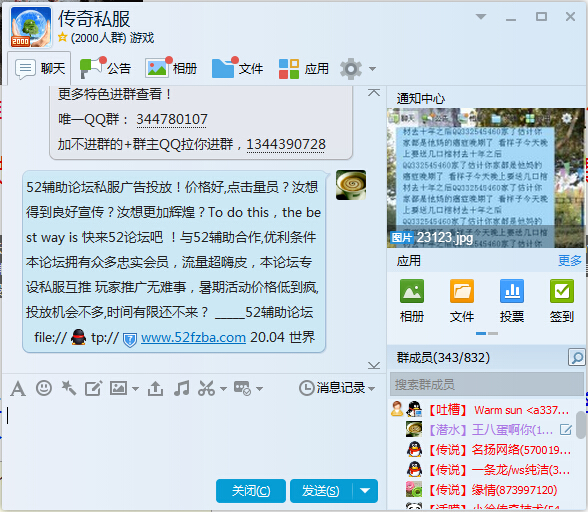
Task: Click the QQ penguin emoticon in message
Action: (x=78, y=337)
